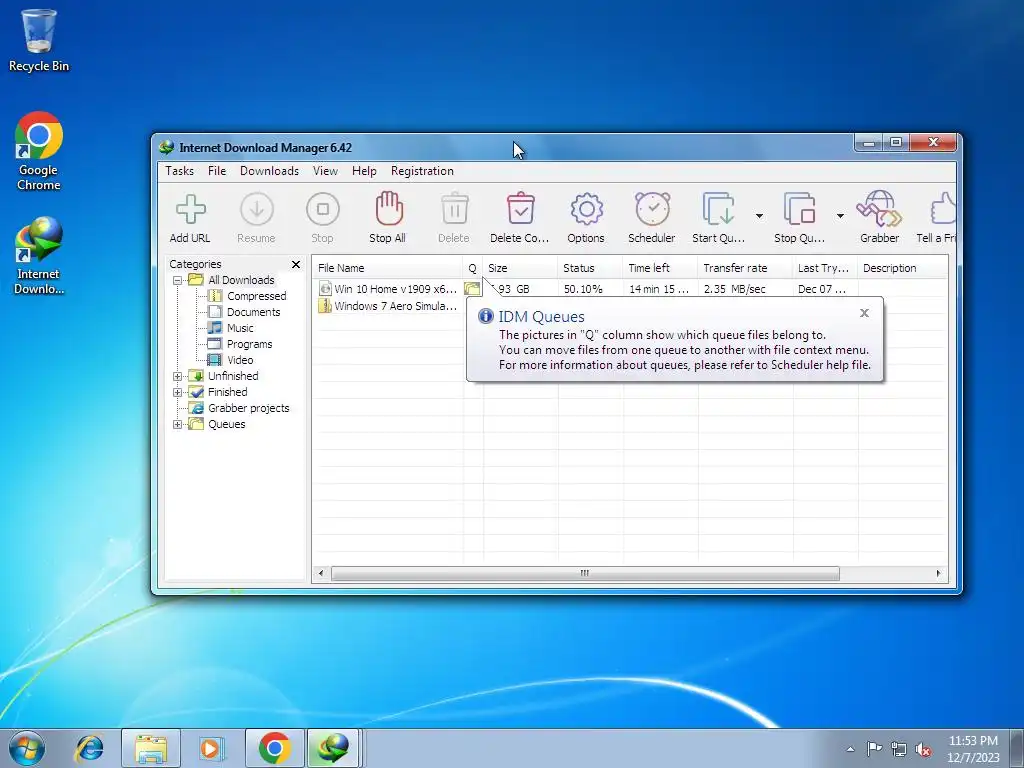Sort by the File Name column header
The width and height of the screenshot is (1024, 768).
pyautogui.click(x=387, y=268)
